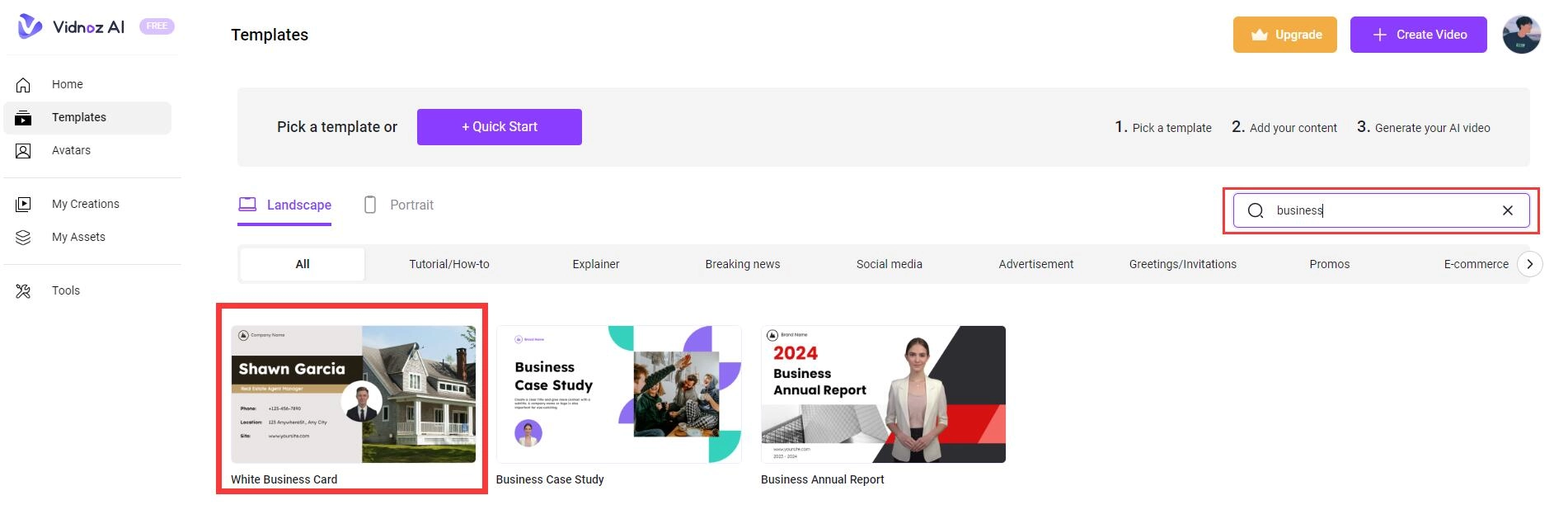The height and width of the screenshot is (519, 1568).
Task: Click the Vidnoz AI logo
Action: [72, 26]
